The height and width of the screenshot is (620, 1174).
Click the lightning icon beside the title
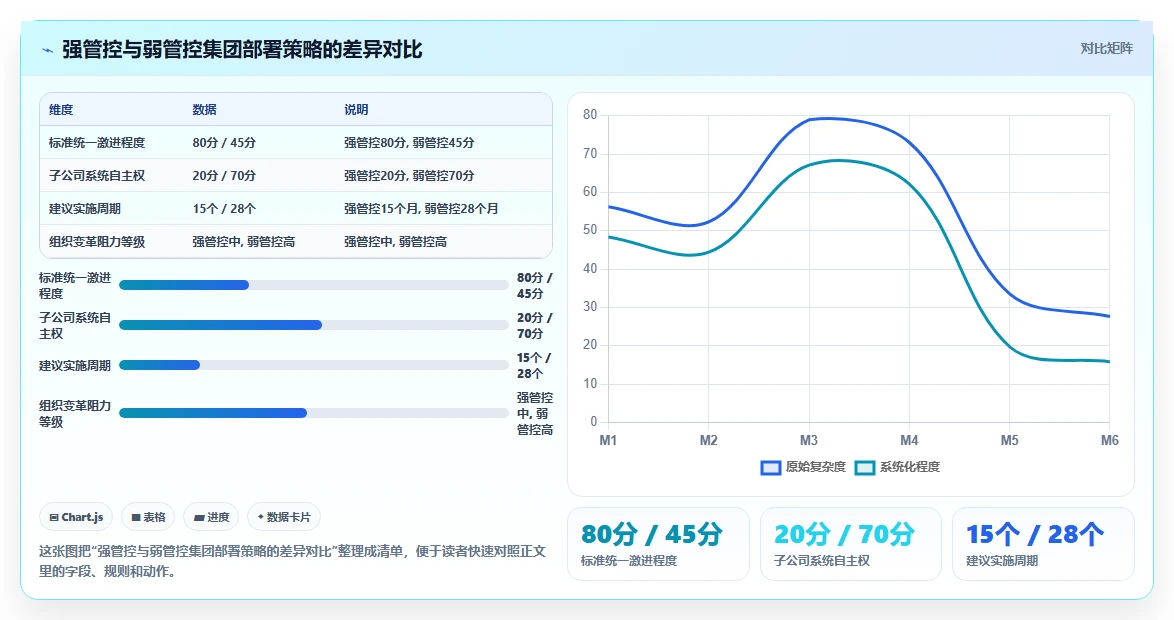point(47,50)
